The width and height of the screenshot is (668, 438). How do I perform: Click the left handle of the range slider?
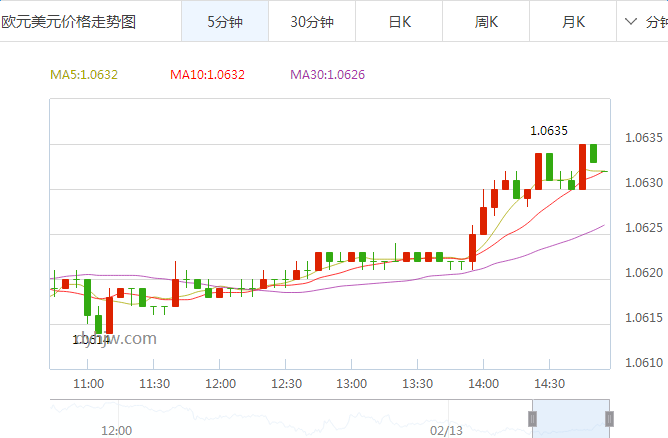[x=534, y=419]
